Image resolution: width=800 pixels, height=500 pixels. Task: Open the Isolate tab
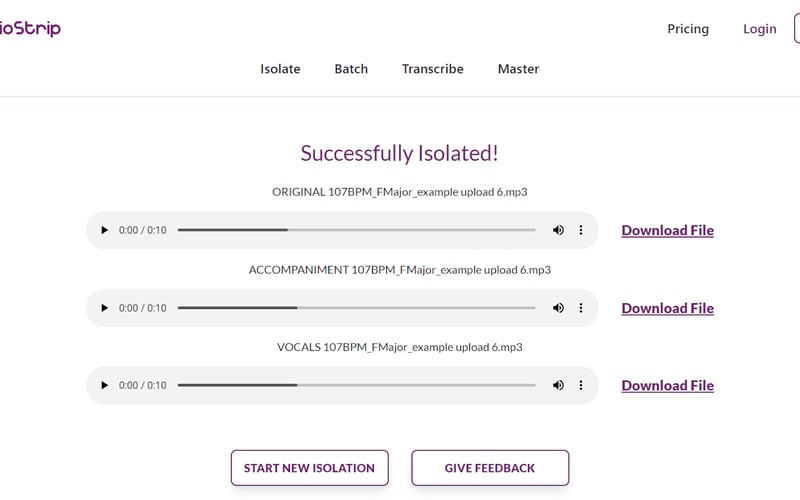[280, 69]
